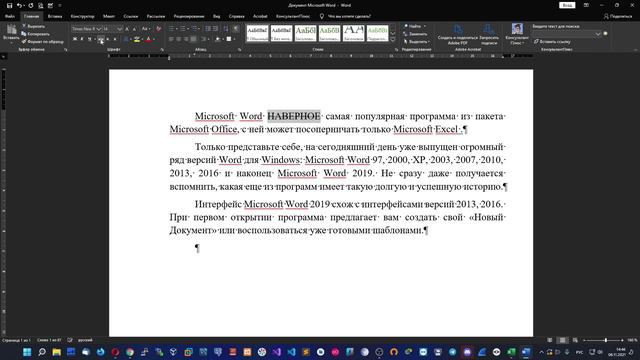Viewport: 640px width, 360px height.
Task: Open Visual Studio Code from taskbar
Action: pos(291,352)
